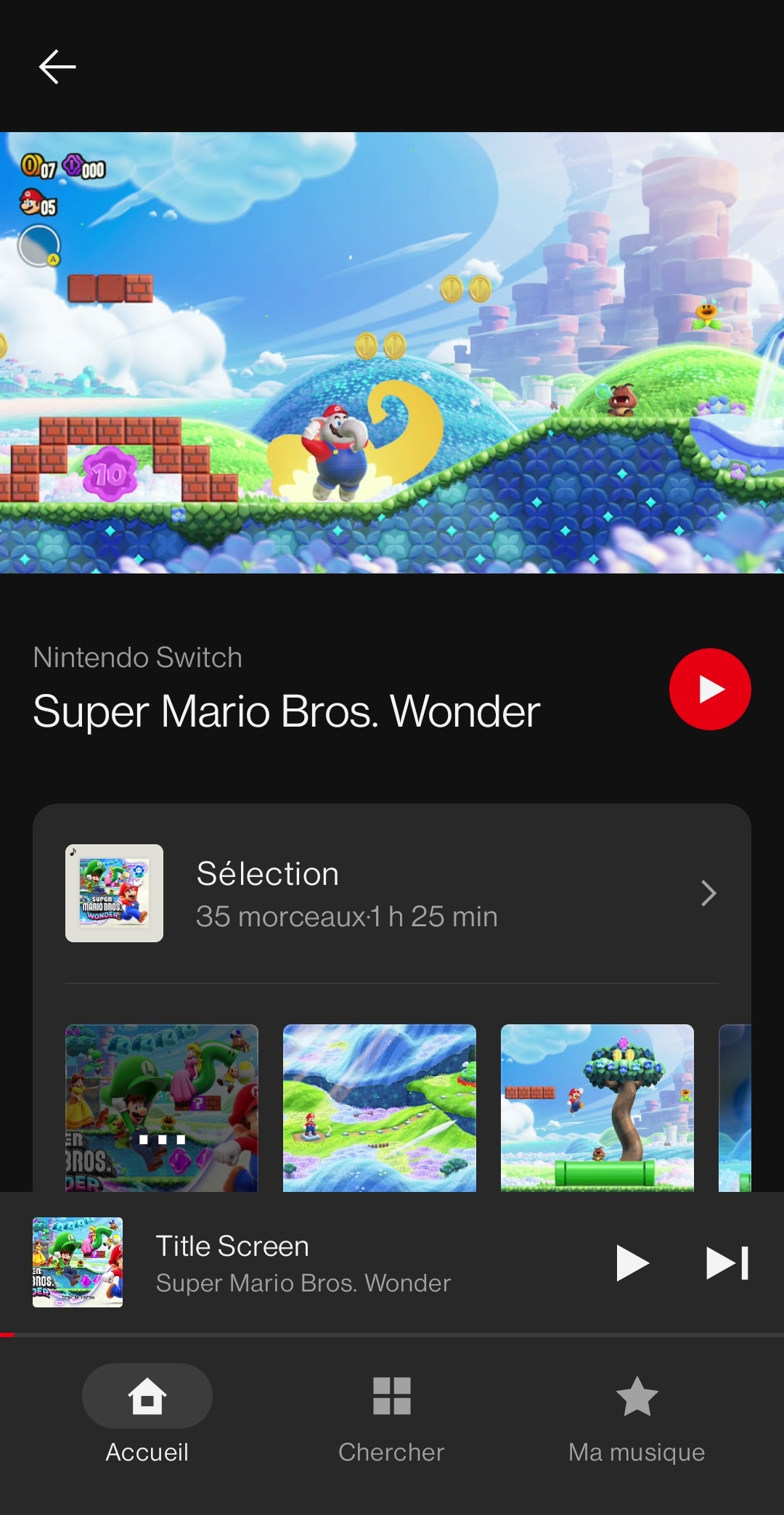
Task: Tap the red play button
Action: (709, 689)
